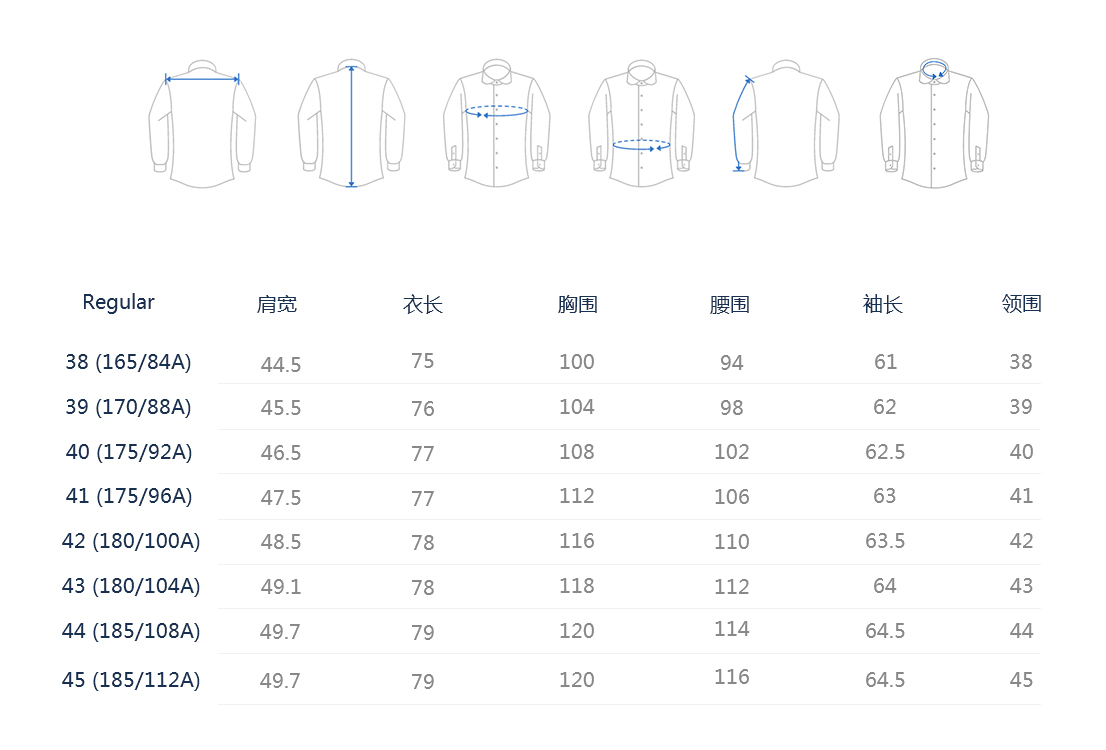
Task: Click the chest circumference shirt diagram
Action: tap(497, 123)
